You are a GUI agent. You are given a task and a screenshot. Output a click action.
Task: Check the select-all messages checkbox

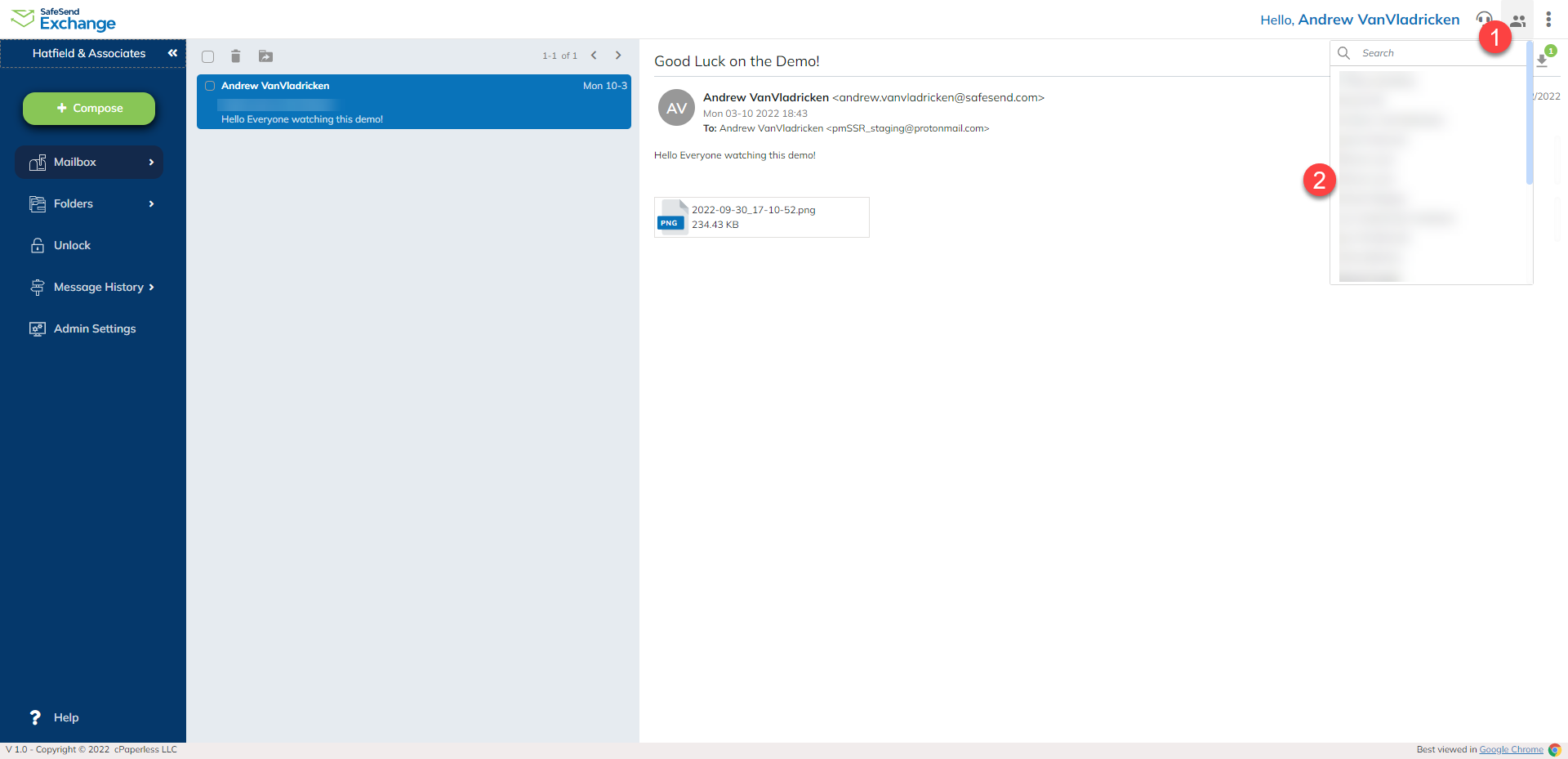pyautogui.click(x=208, y=56)
